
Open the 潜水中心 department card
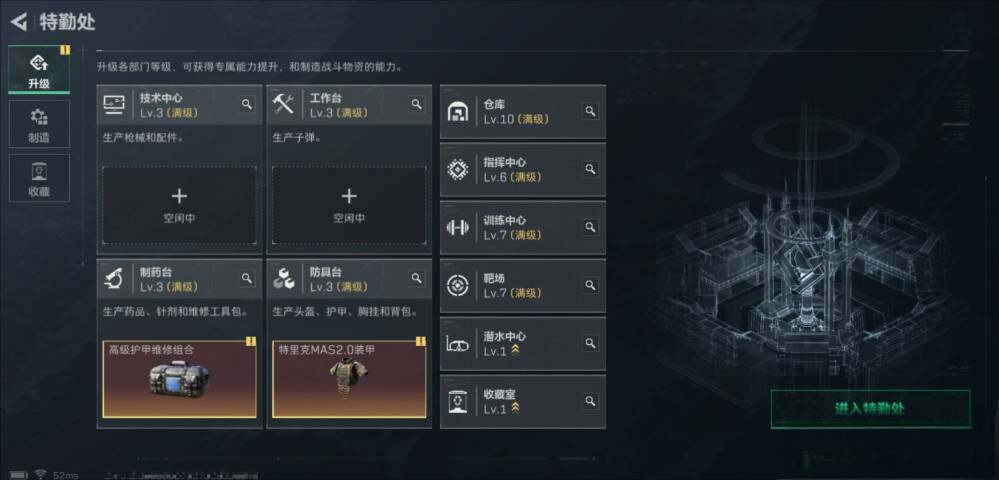click(x=523, y=344)
